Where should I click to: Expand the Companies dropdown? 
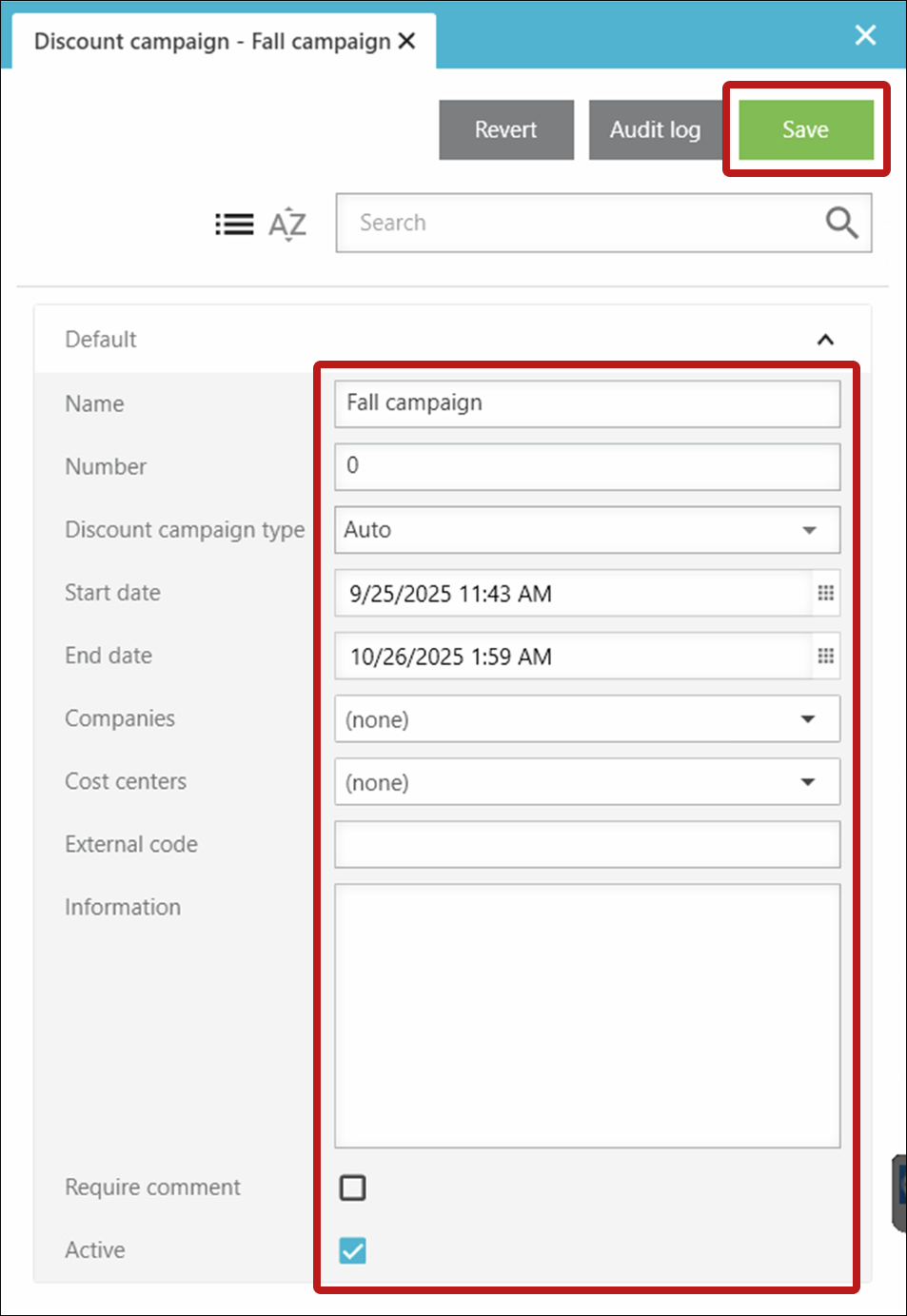point(808,719)
